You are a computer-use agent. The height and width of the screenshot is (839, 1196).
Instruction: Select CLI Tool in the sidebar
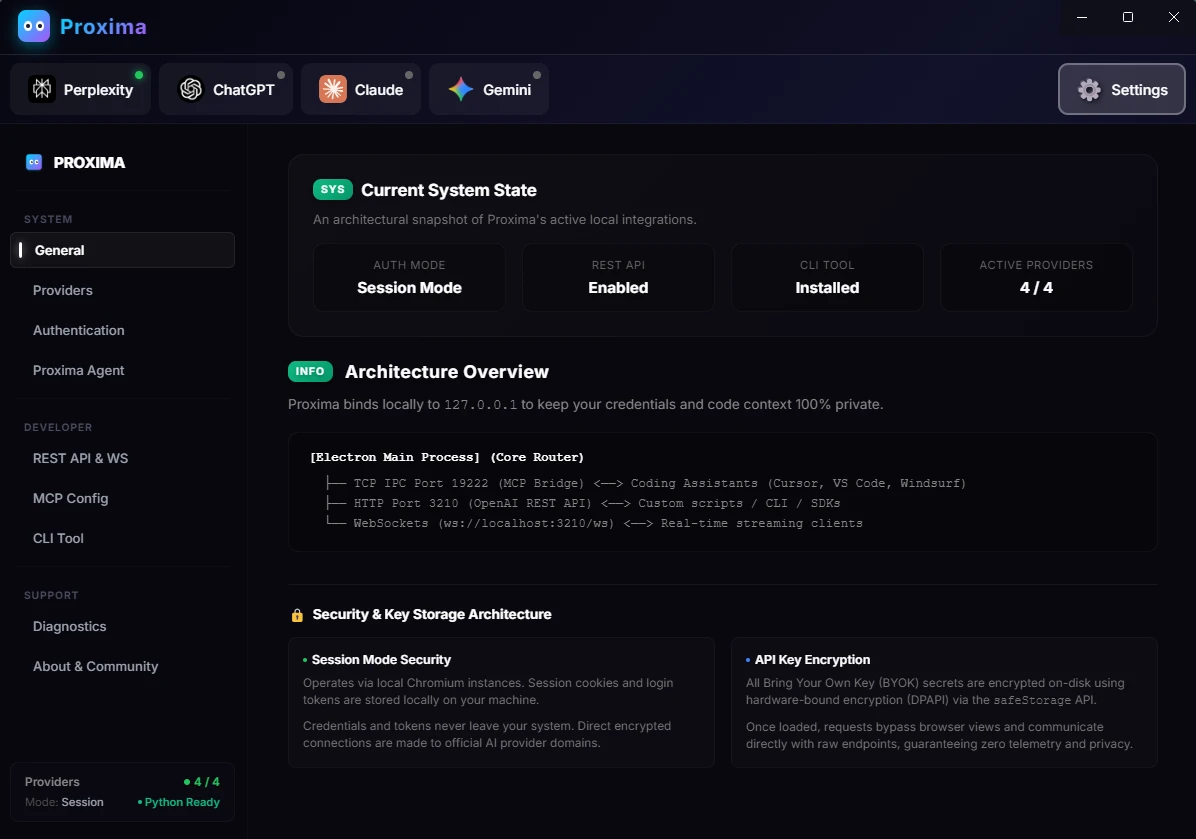122,538
